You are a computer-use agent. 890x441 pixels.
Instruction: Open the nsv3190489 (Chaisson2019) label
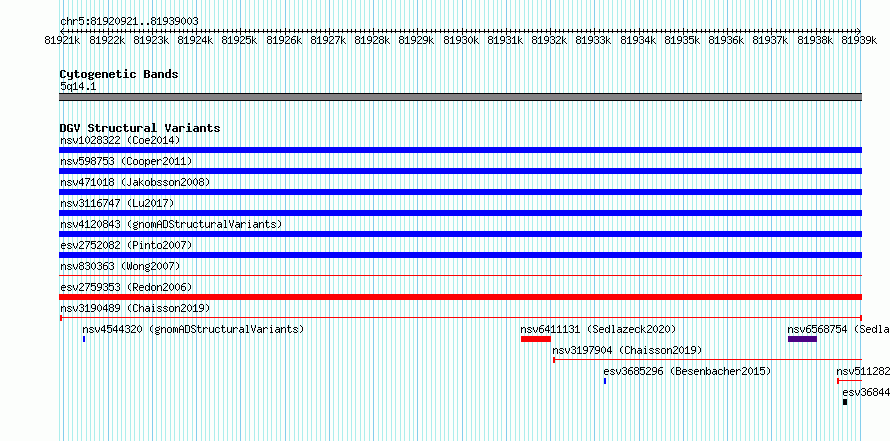coord(135,308)
